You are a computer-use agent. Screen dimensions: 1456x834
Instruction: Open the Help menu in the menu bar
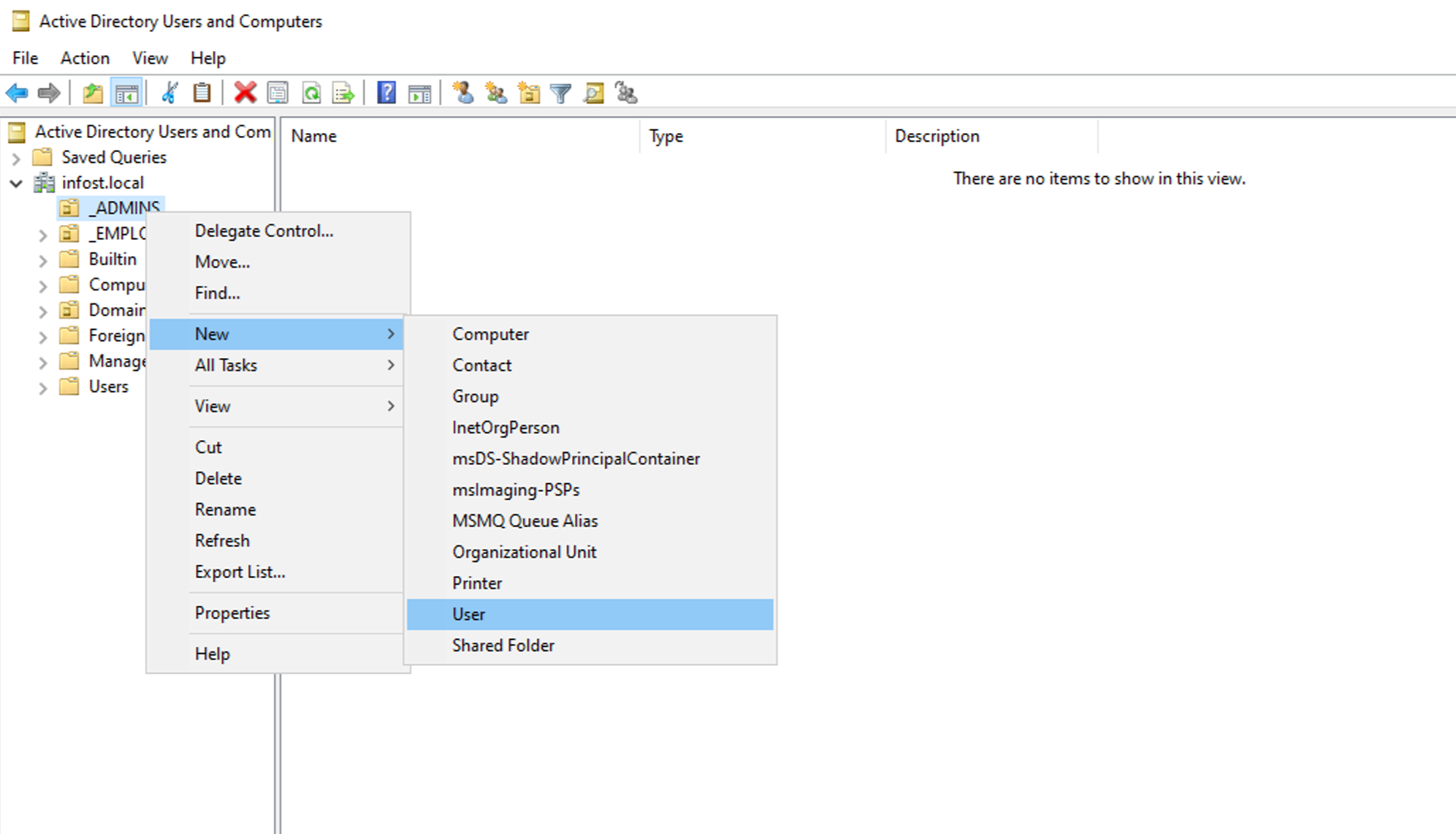[208, 58]
